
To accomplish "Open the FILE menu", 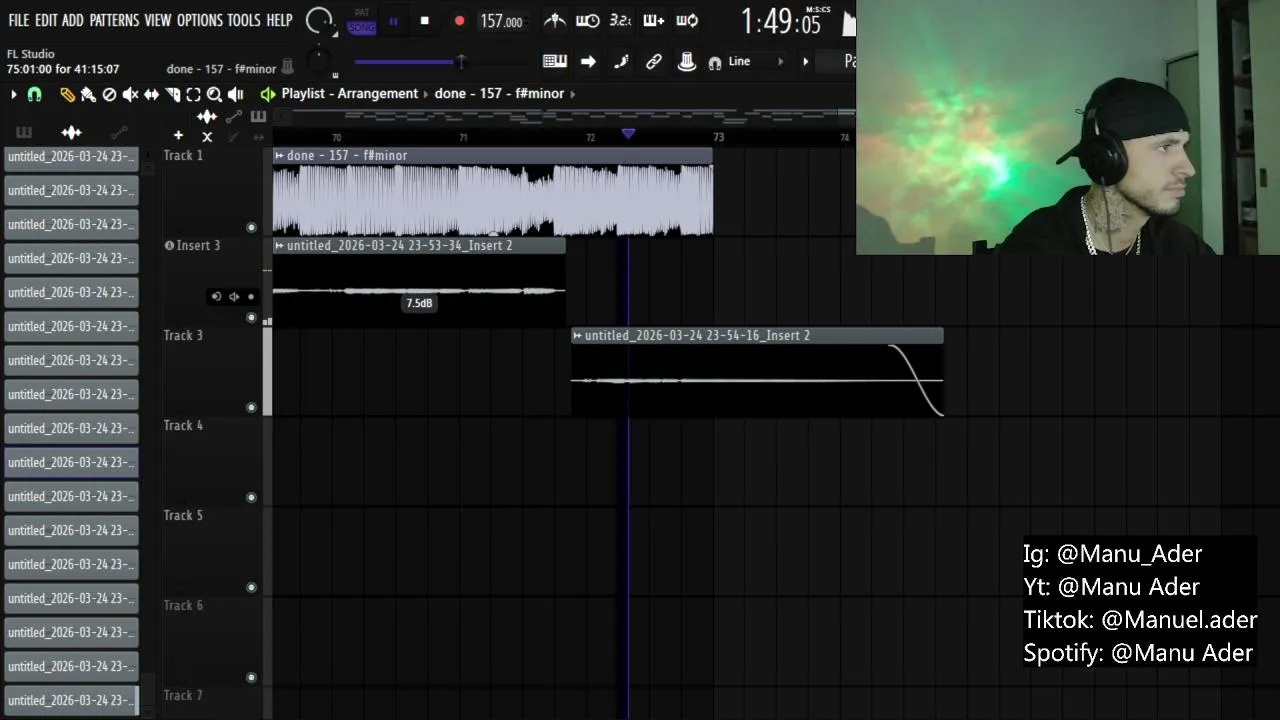I will (x=18, y=20).
